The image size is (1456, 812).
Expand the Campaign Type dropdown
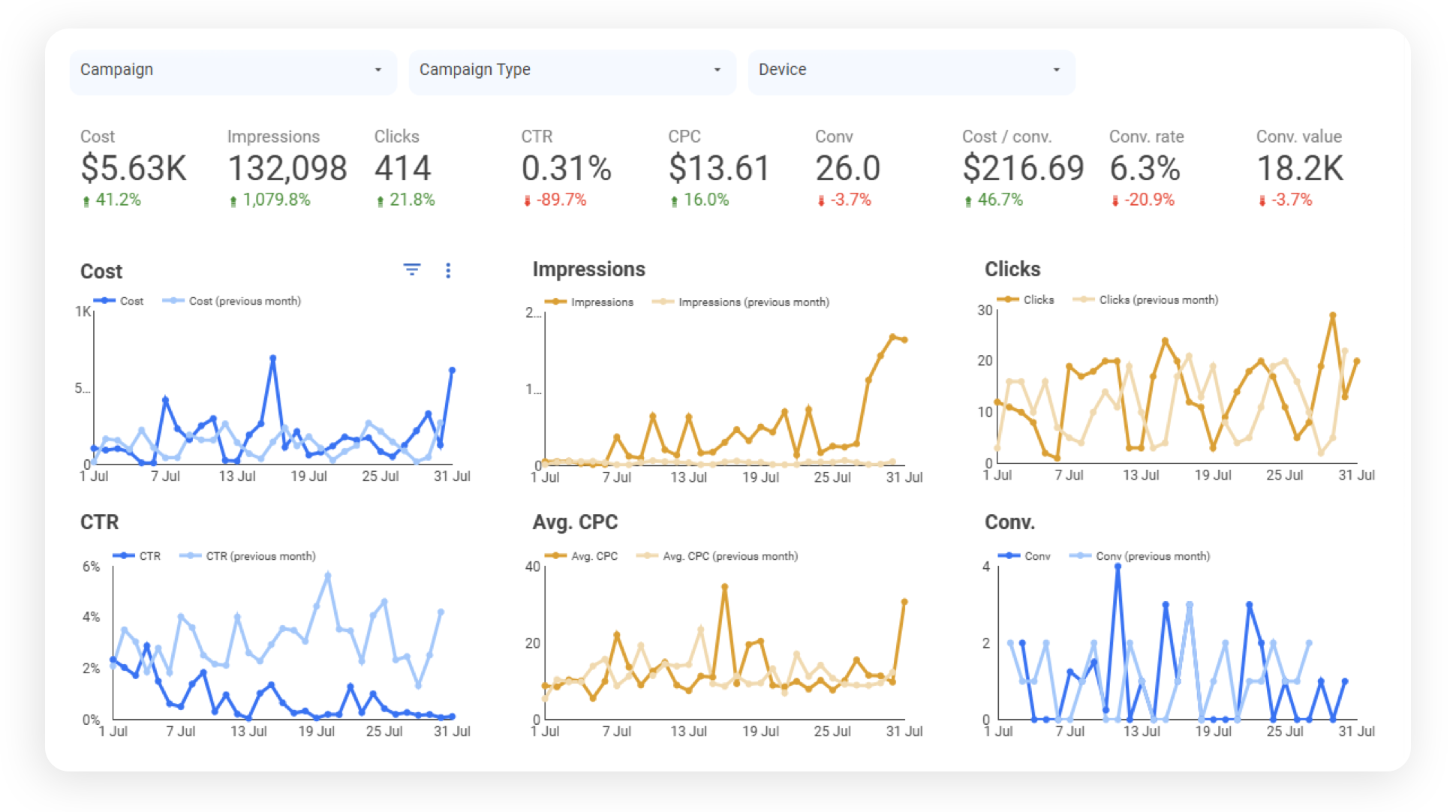pyautogui.click(x=572, y=70)
